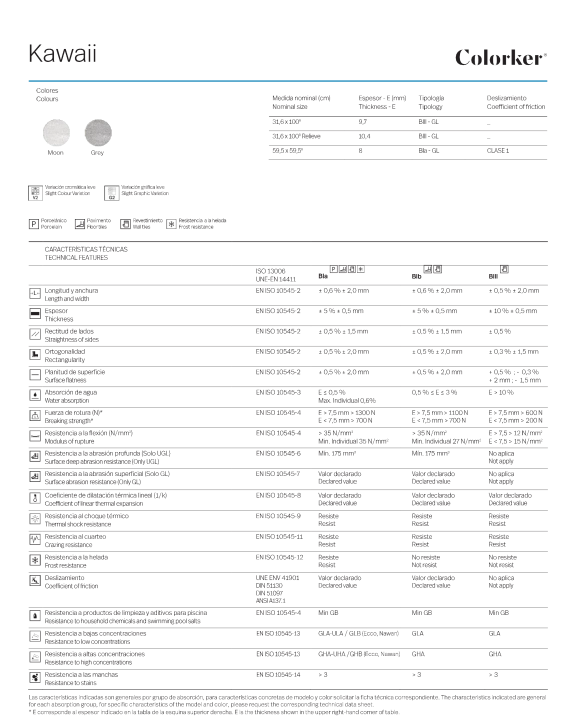Click the Frost resistance table row snowflake icon

point(35,560)
